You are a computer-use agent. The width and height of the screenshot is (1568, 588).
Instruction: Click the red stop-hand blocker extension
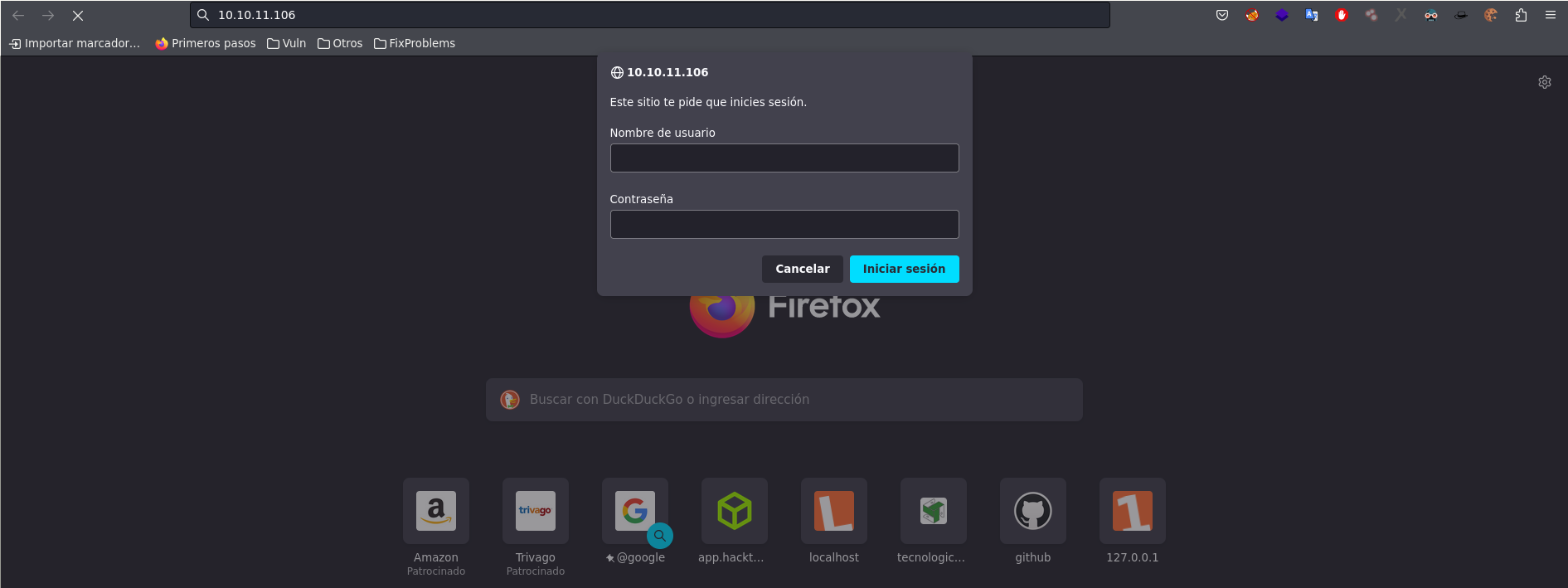[x=1342, y=15]
